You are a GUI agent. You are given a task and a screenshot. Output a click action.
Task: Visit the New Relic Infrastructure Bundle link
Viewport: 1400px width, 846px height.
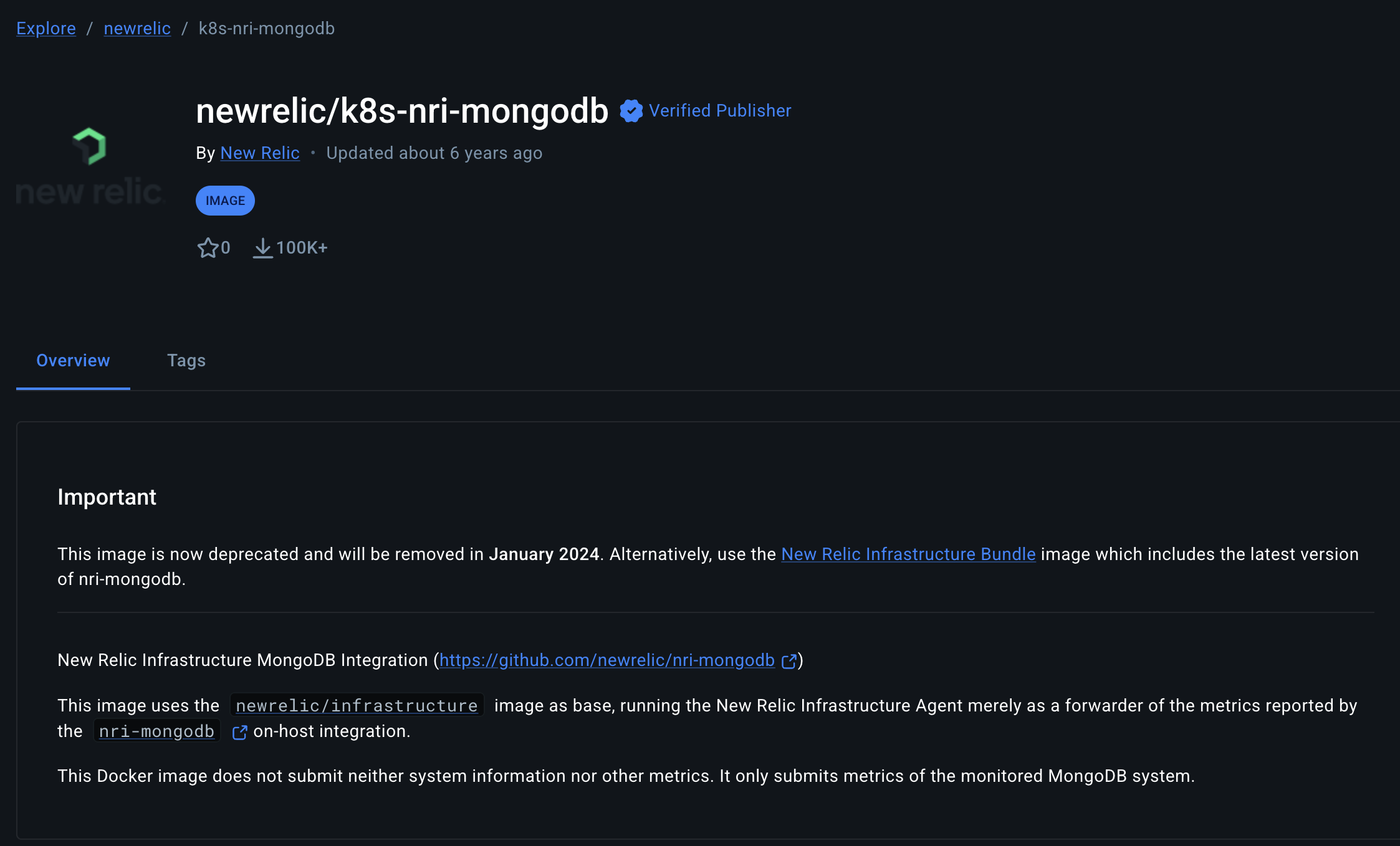(908, 554)
